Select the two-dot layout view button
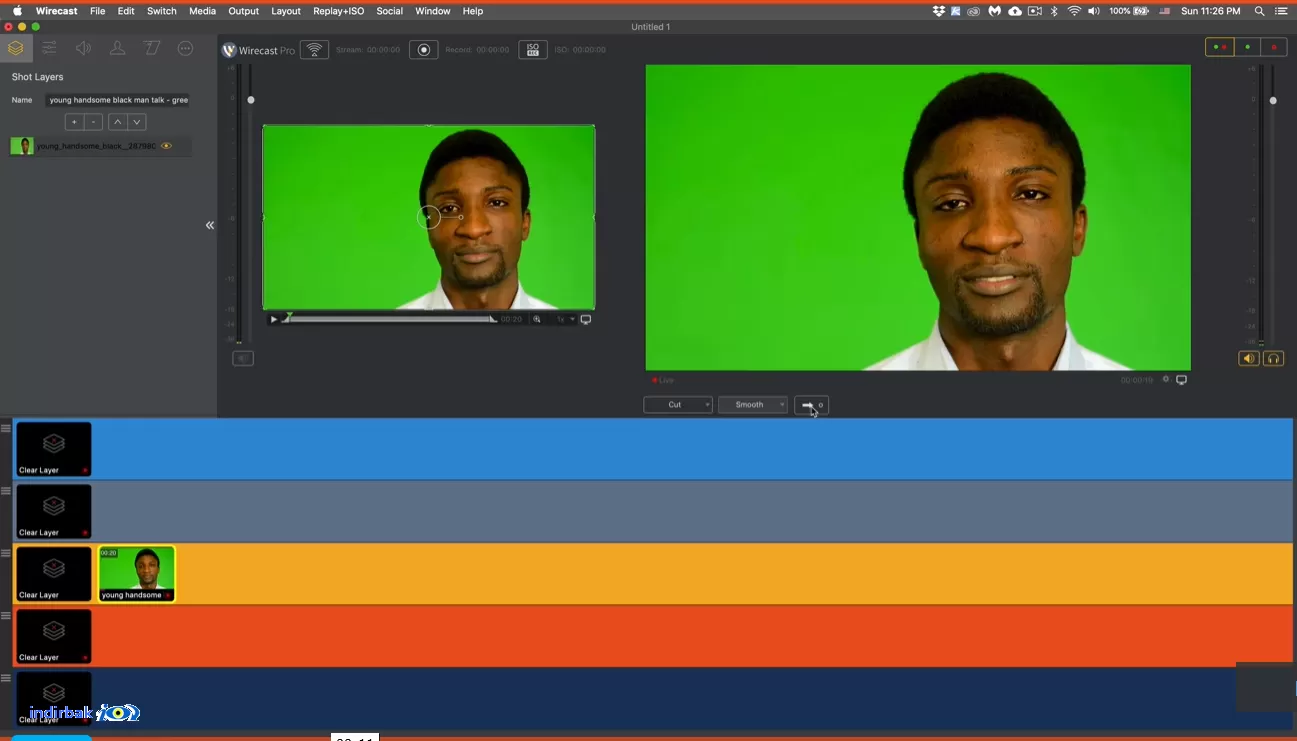This screenshot has width=1297, height=741. point(1220,47)
